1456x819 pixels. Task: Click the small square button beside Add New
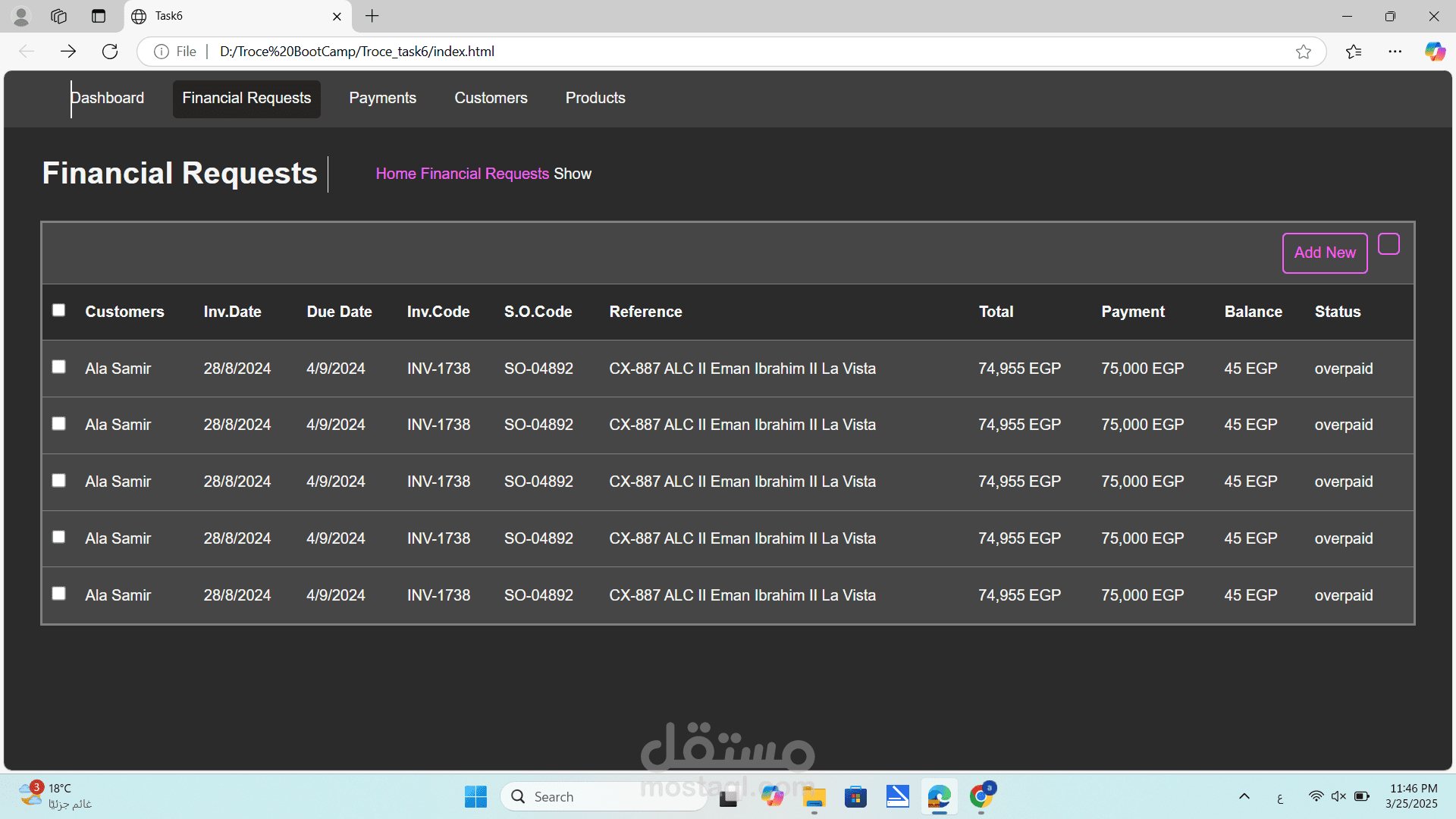pyautogui.click(x=1389, y=244)
